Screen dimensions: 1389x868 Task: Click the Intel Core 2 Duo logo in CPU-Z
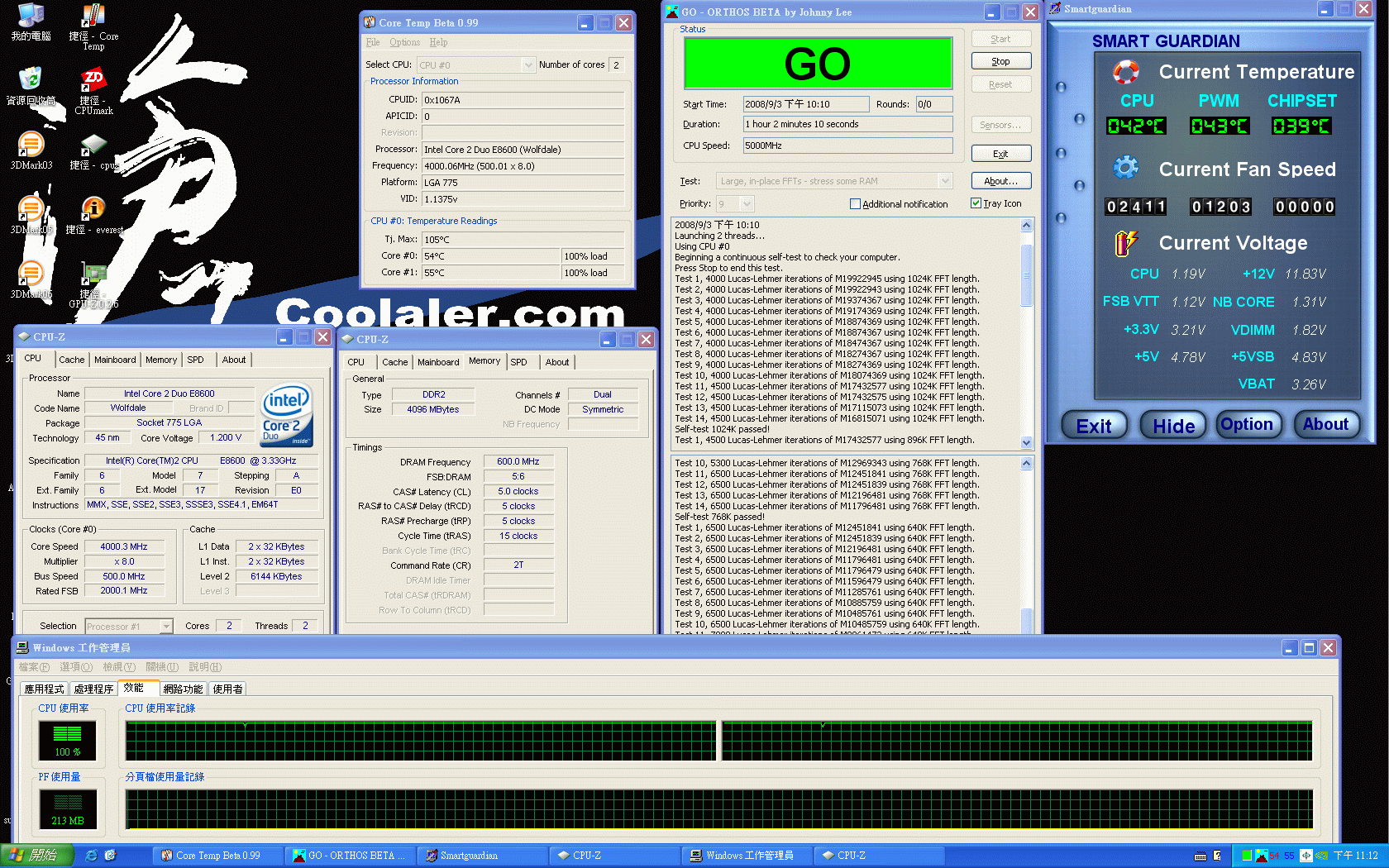(x=286, y=415)
